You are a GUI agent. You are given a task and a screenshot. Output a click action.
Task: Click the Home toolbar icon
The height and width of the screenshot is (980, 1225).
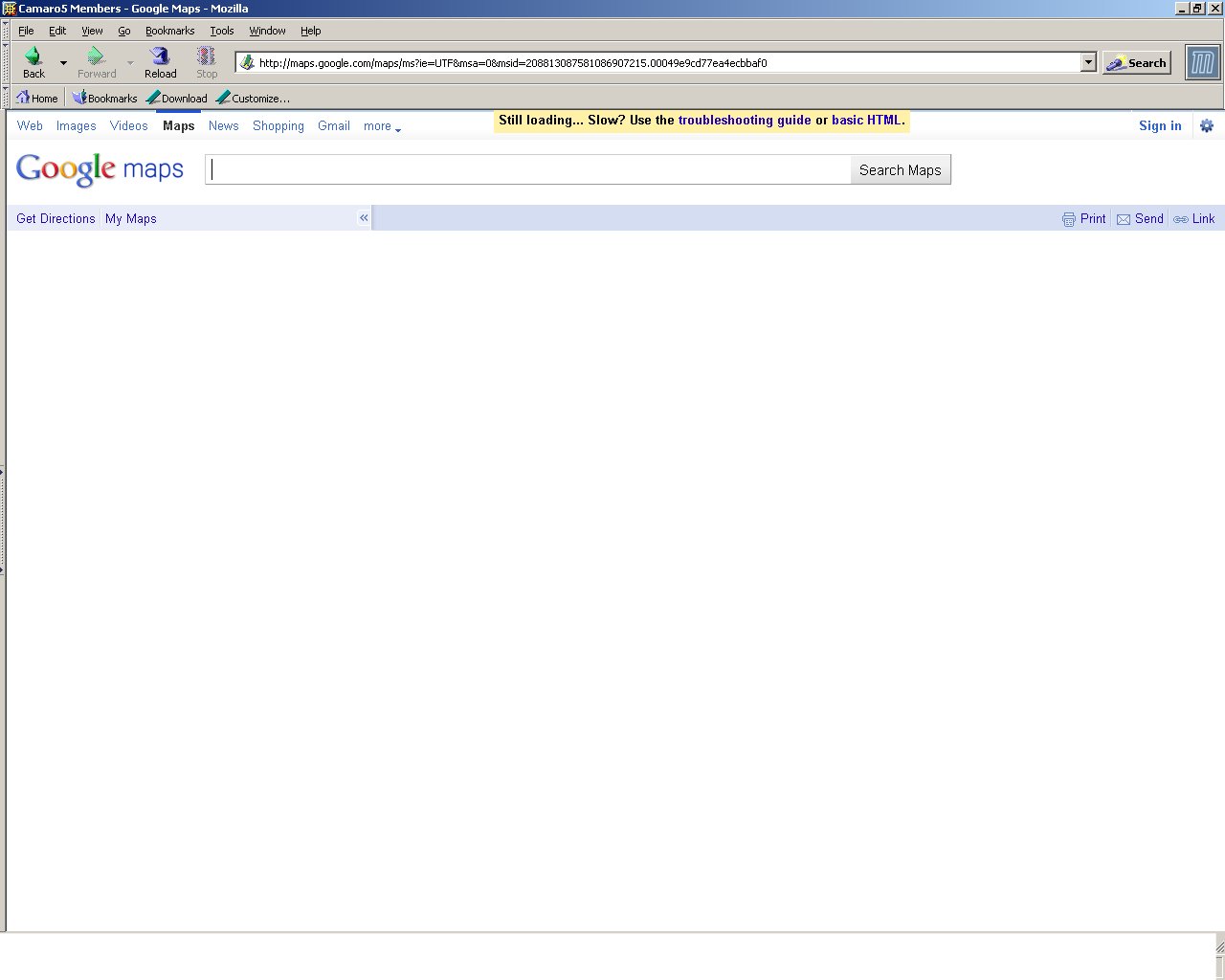tap(23, 98)
